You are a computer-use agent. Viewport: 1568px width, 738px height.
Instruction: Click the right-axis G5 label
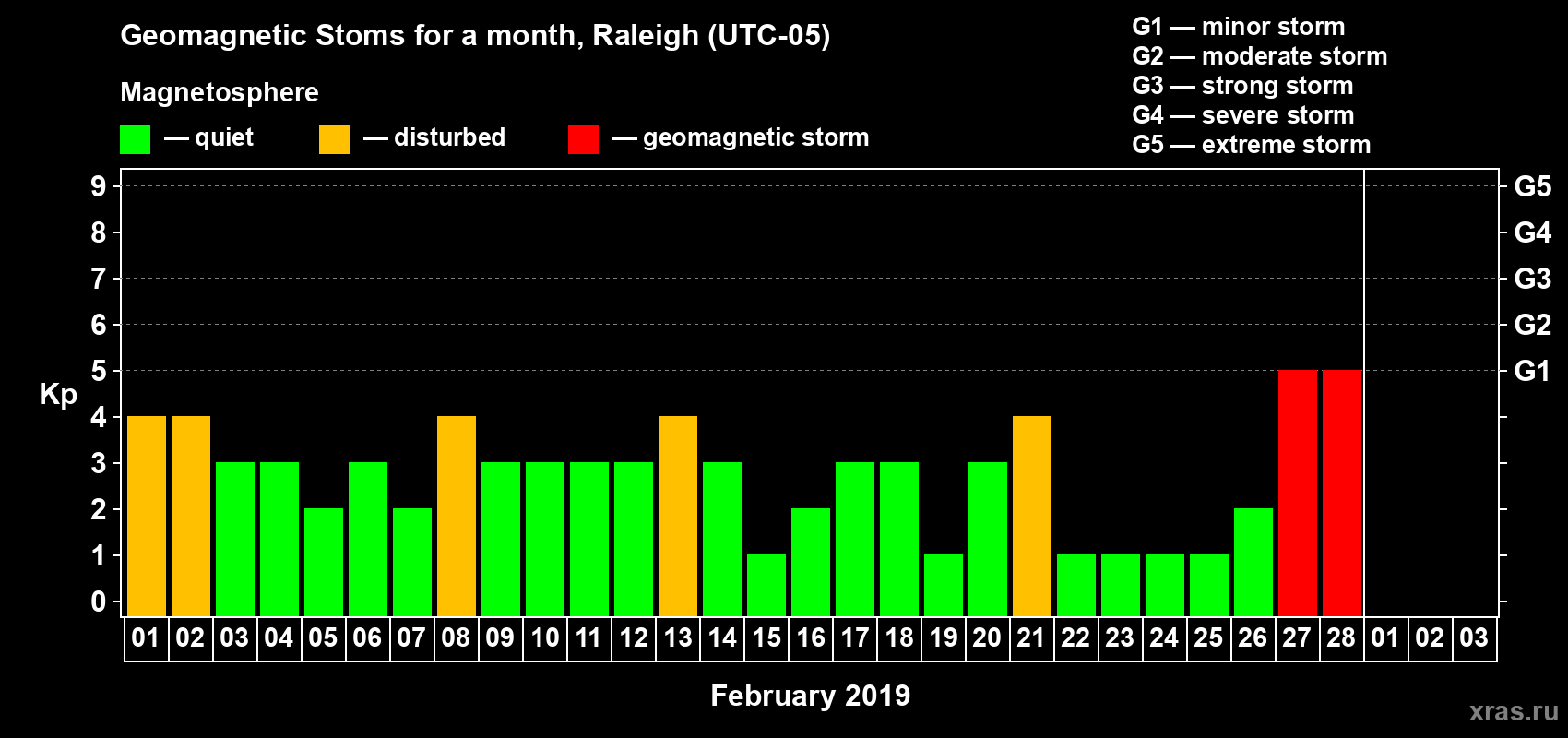coord(1532,186)
